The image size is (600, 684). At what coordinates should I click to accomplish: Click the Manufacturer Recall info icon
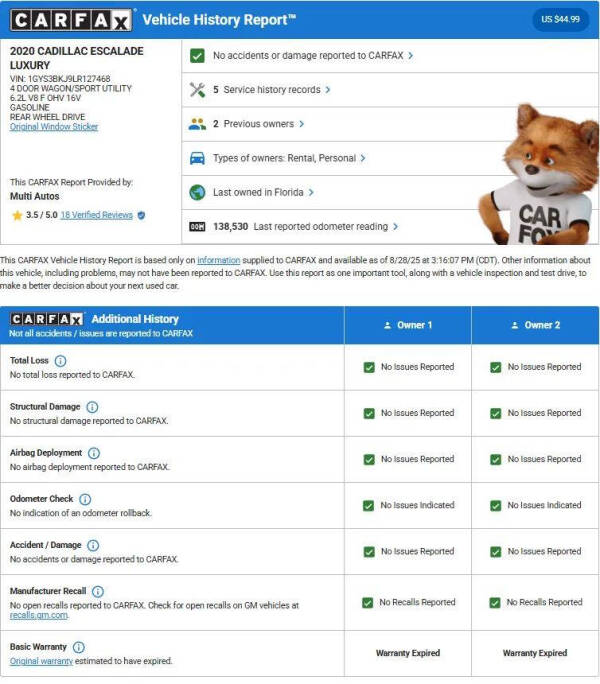pos(98,592)
